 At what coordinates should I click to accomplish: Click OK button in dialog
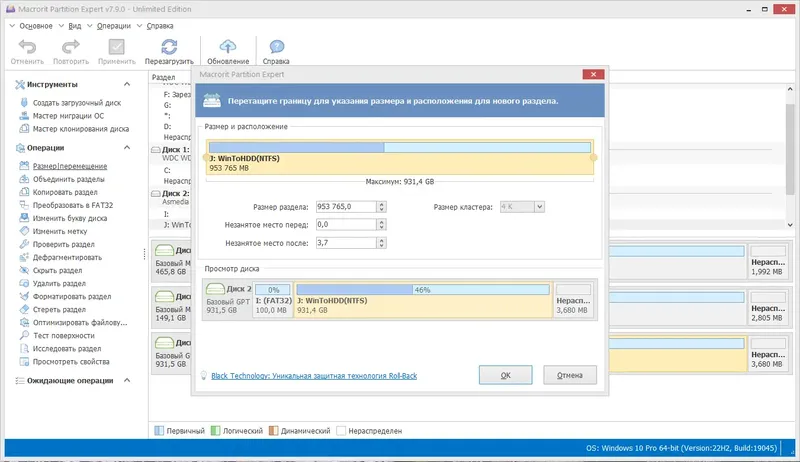(506, 375)
